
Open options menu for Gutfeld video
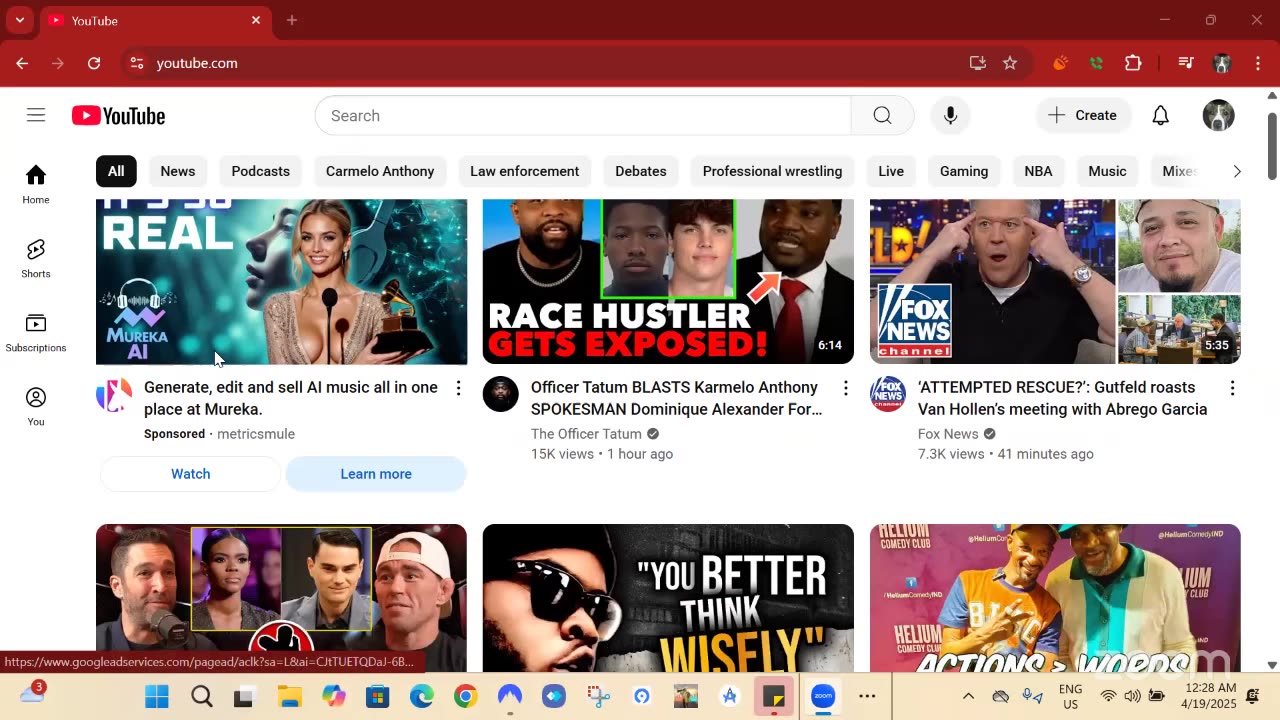(x=1232, y=388)
